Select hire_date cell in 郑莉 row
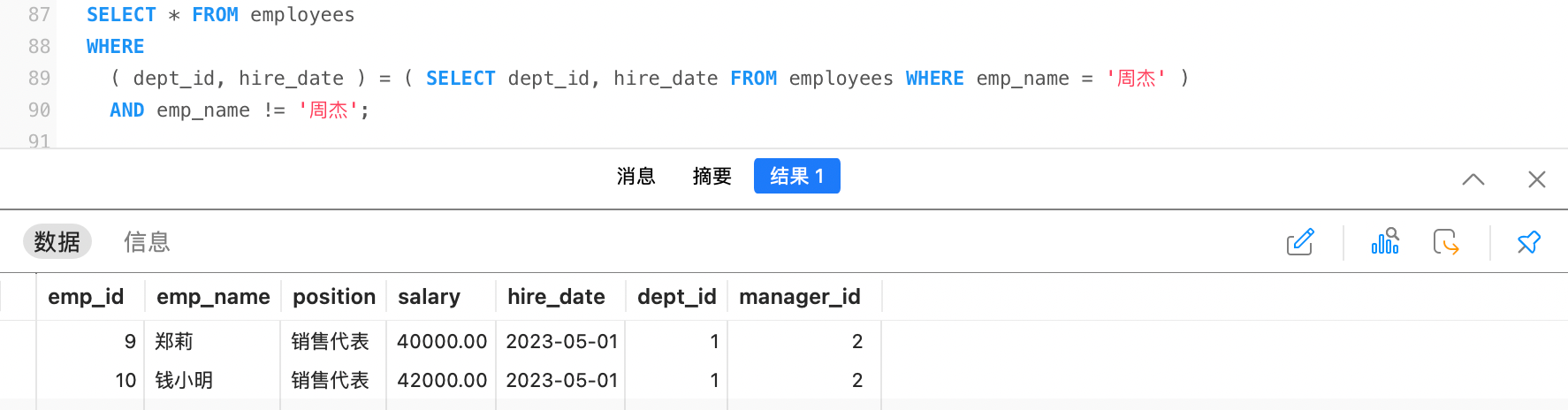The width and height of the screenshot is (1568, 410). (x=561, y=341)
